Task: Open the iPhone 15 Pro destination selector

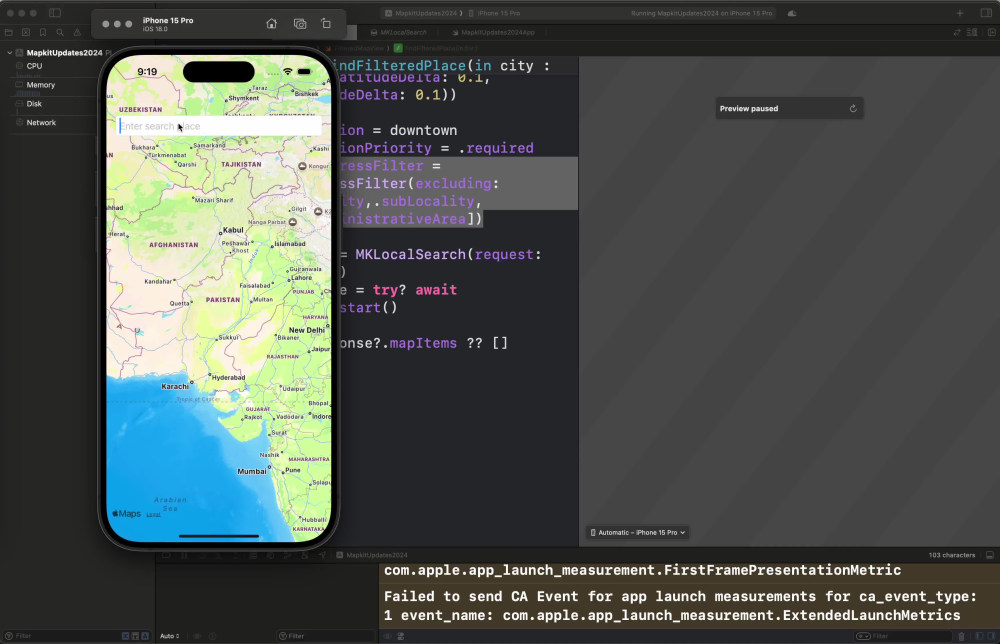Action: click(x=494, y=13)
